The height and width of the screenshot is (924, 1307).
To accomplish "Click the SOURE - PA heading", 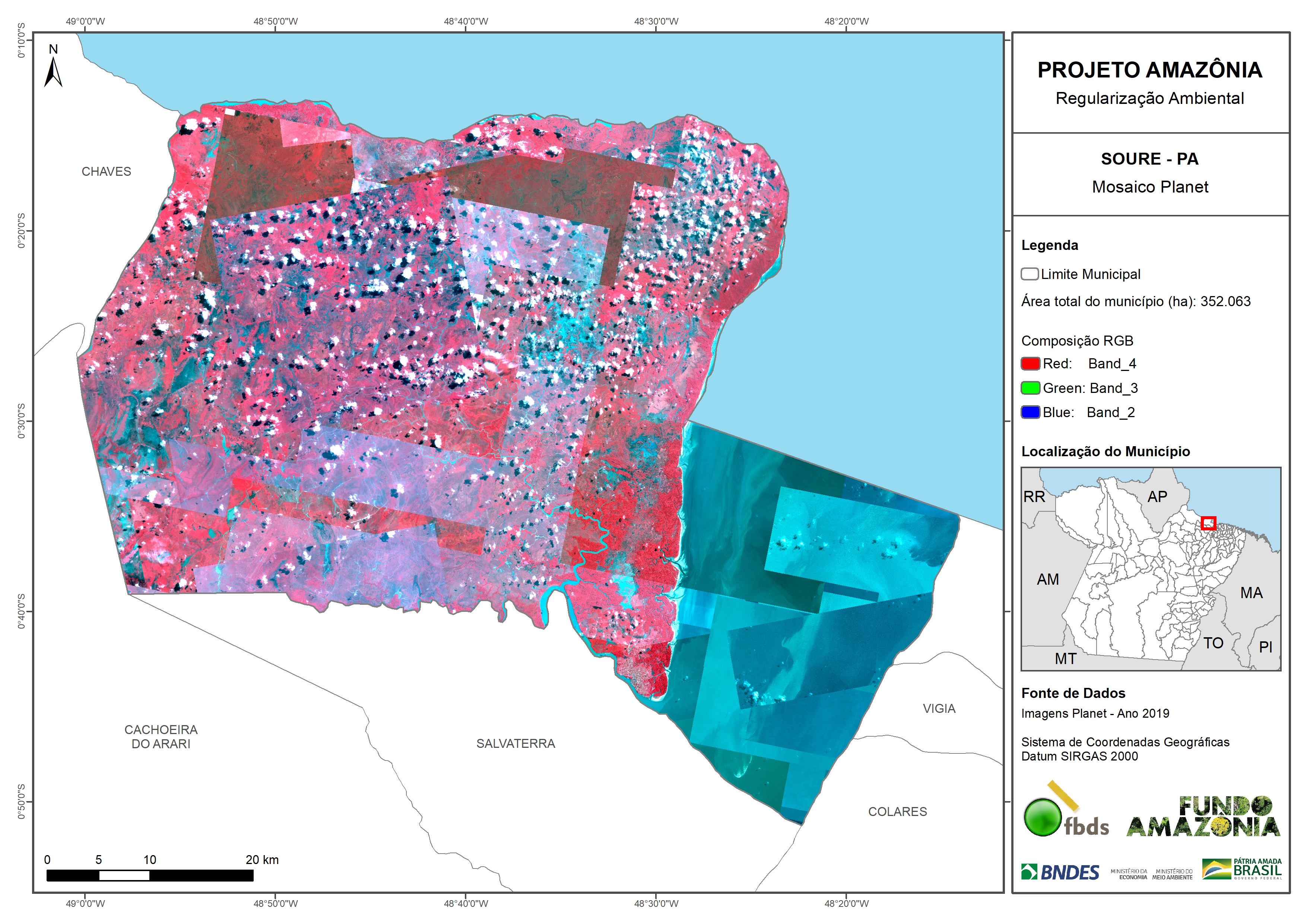I will (1149, 159).
